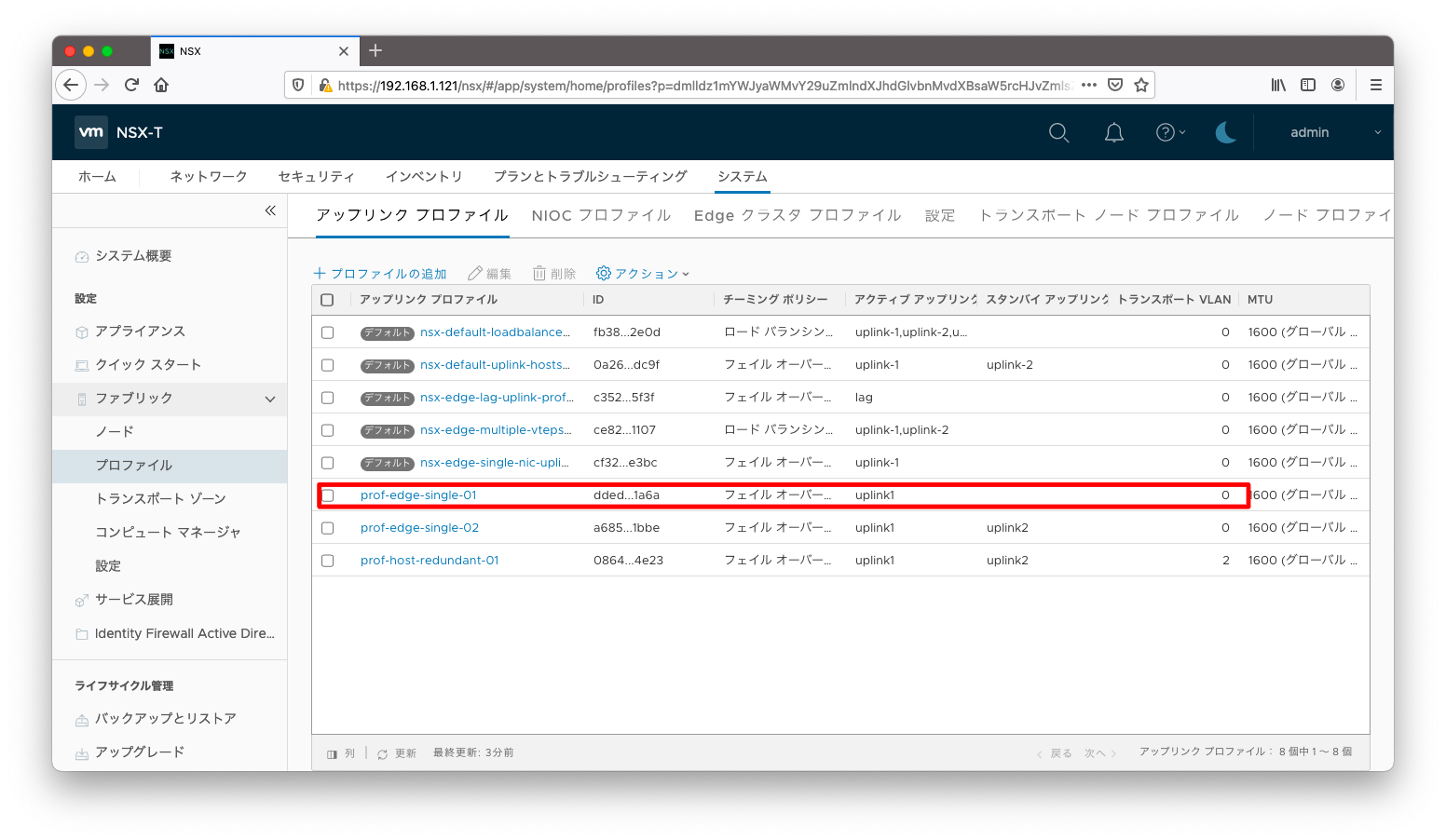
Task: Check the prof-host-redundant-01 row checkbox
Action: tap(327, 561)
